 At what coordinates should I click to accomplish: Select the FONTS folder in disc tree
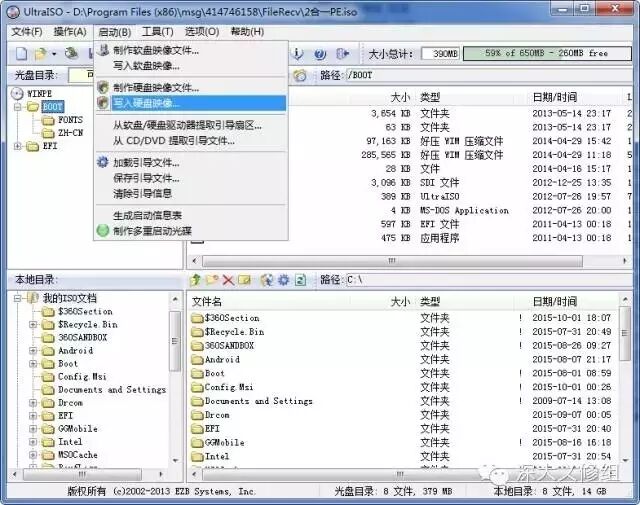pos(70,120)
